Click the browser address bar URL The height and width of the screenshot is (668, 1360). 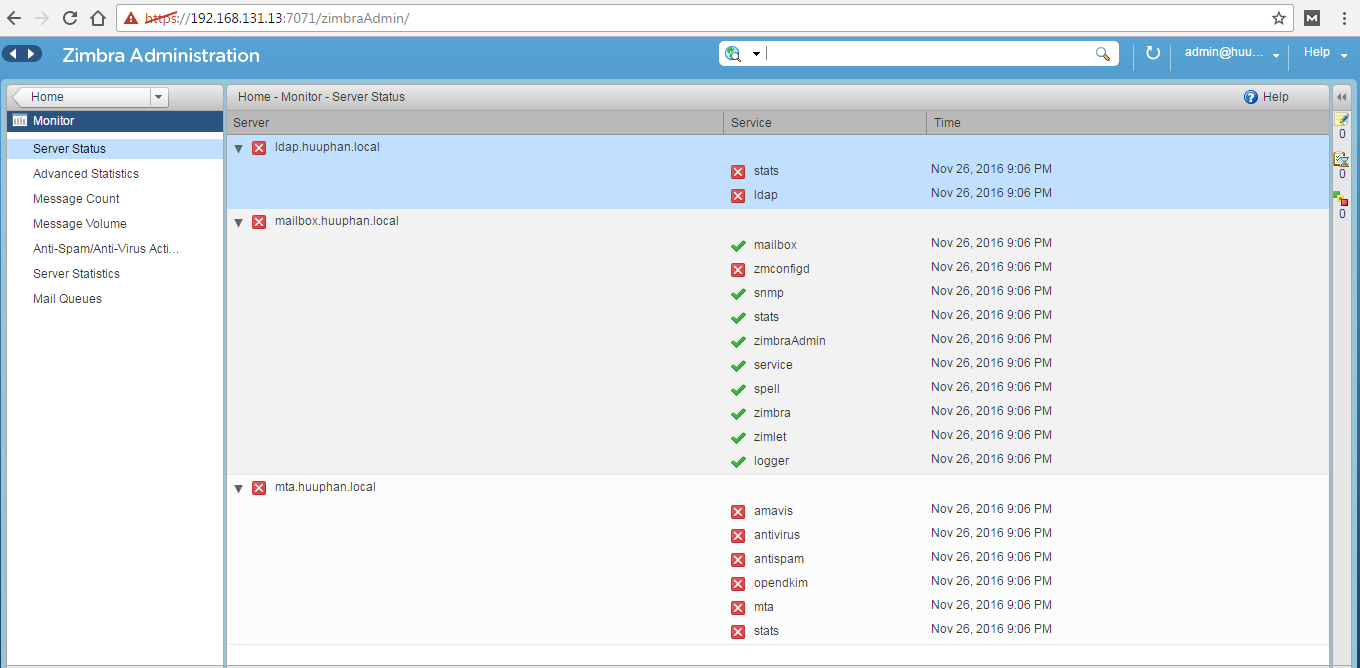tap(277, 18)
